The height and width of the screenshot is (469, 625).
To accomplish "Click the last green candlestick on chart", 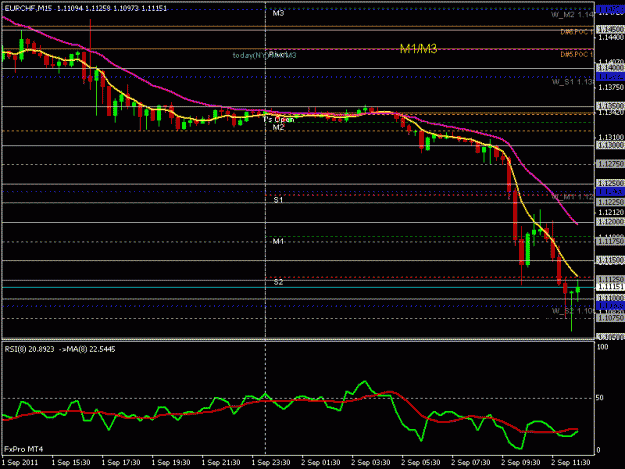I will 578,290.
